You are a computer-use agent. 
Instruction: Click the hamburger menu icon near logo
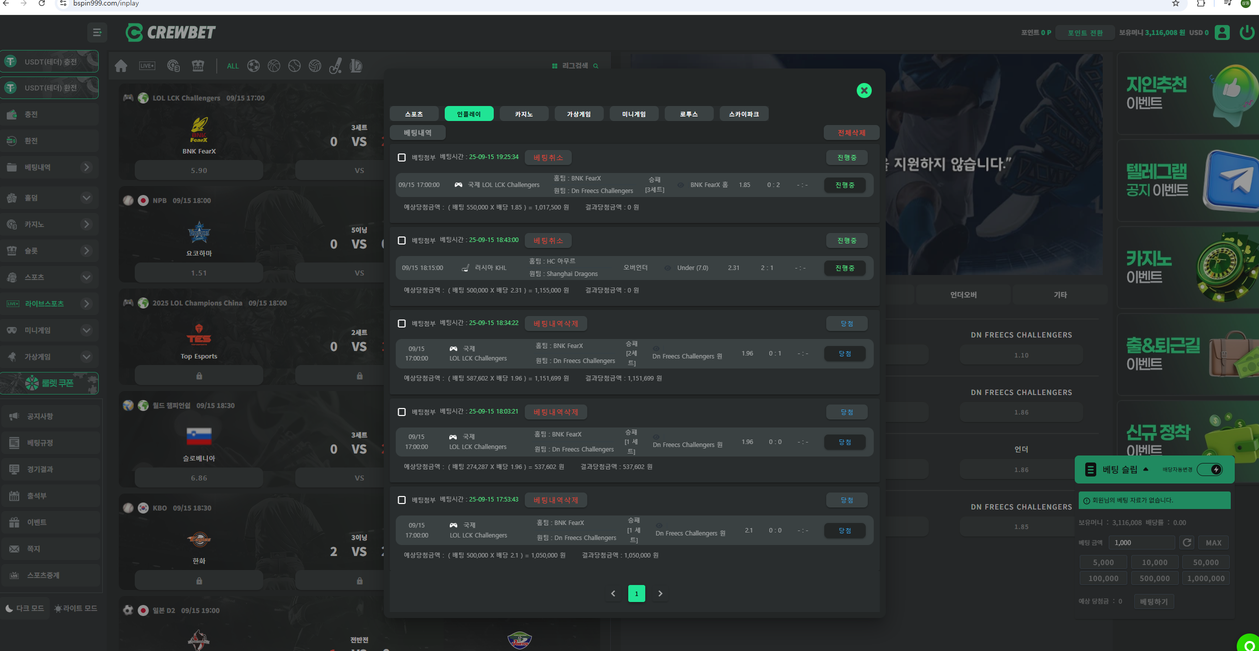coord(97,32)
